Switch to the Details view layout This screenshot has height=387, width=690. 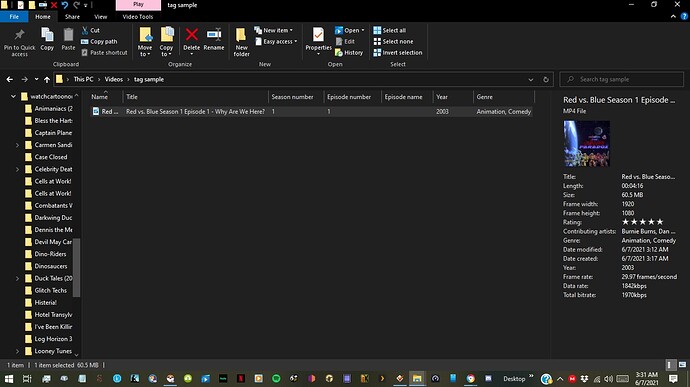670,365
